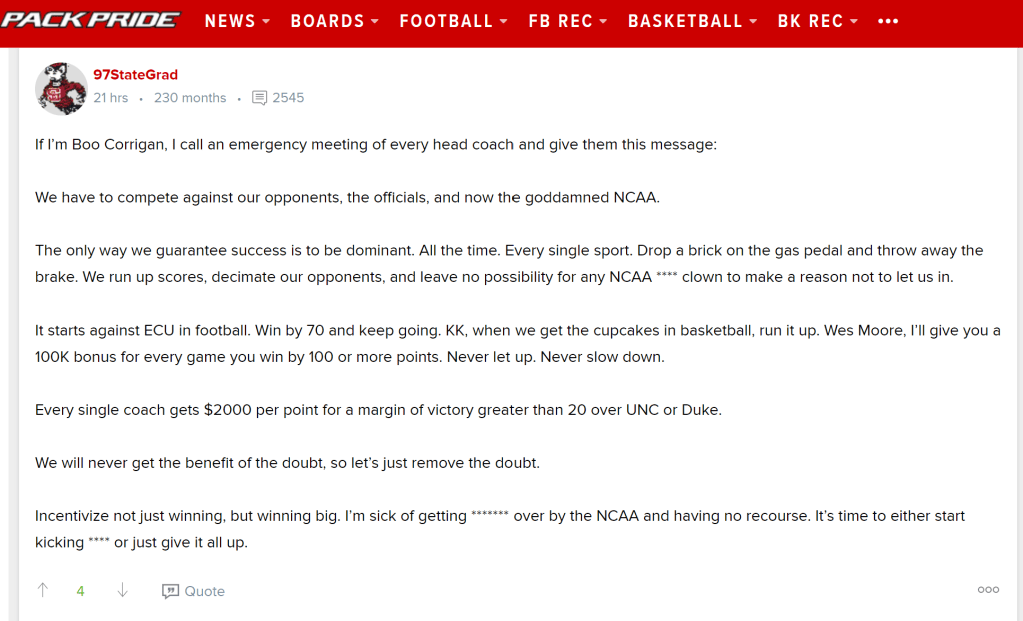Show more navigation options via three dots
Image resolution: width=1023 pixels, height=621 pixels.
pos(888,21)
